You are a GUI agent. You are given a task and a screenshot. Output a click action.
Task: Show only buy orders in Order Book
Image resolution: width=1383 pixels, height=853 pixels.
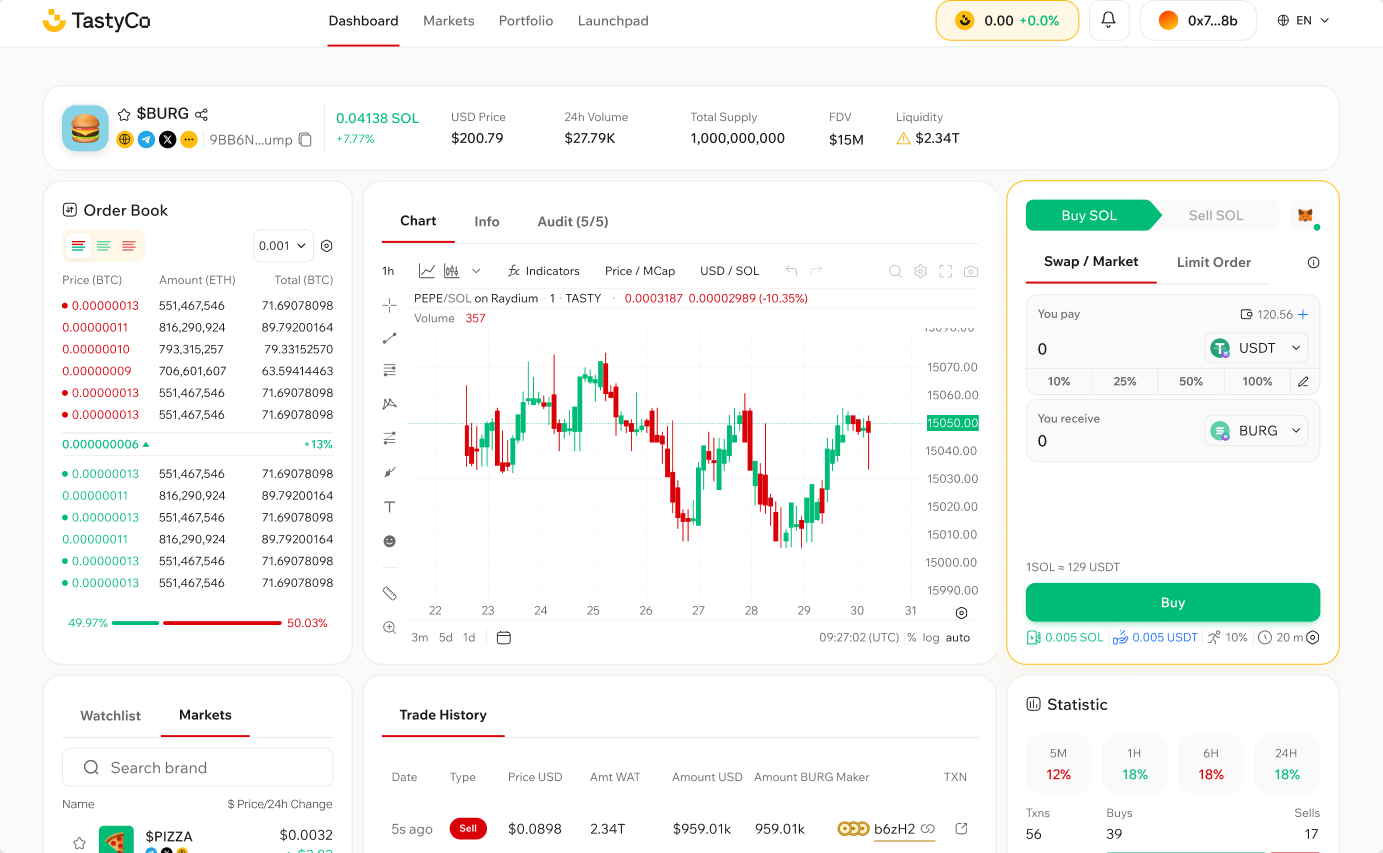(x=103, y=246)
